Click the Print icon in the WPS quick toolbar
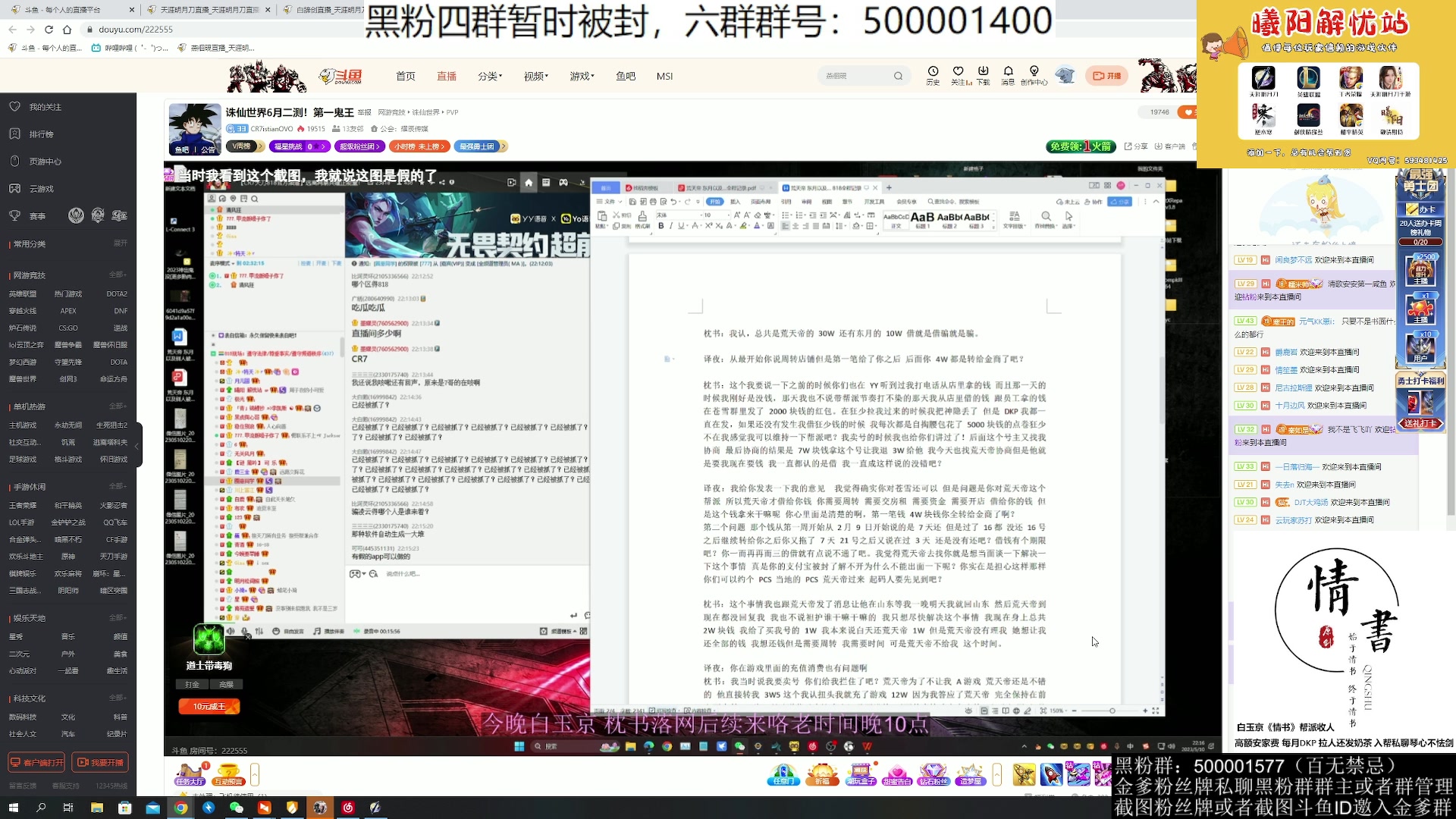This screenshot has width=1456, height=819. tap(654, 202)
